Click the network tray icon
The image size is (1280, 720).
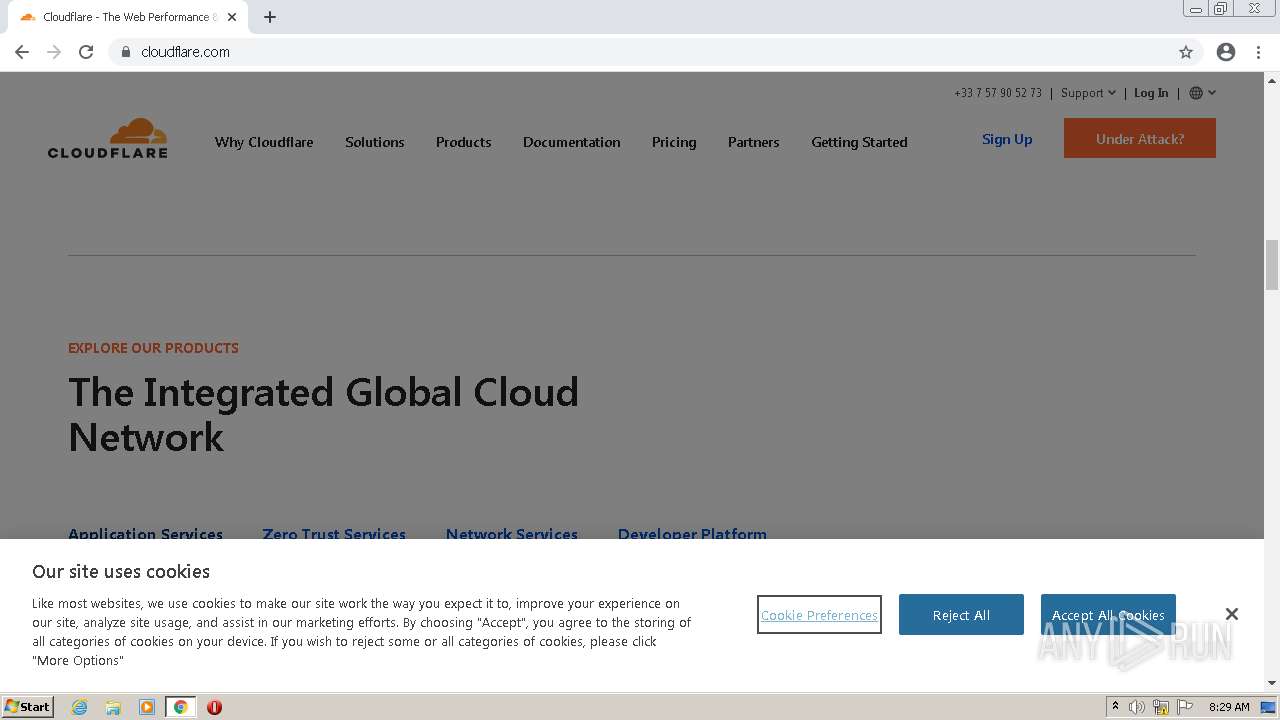tap(1161, 707)
